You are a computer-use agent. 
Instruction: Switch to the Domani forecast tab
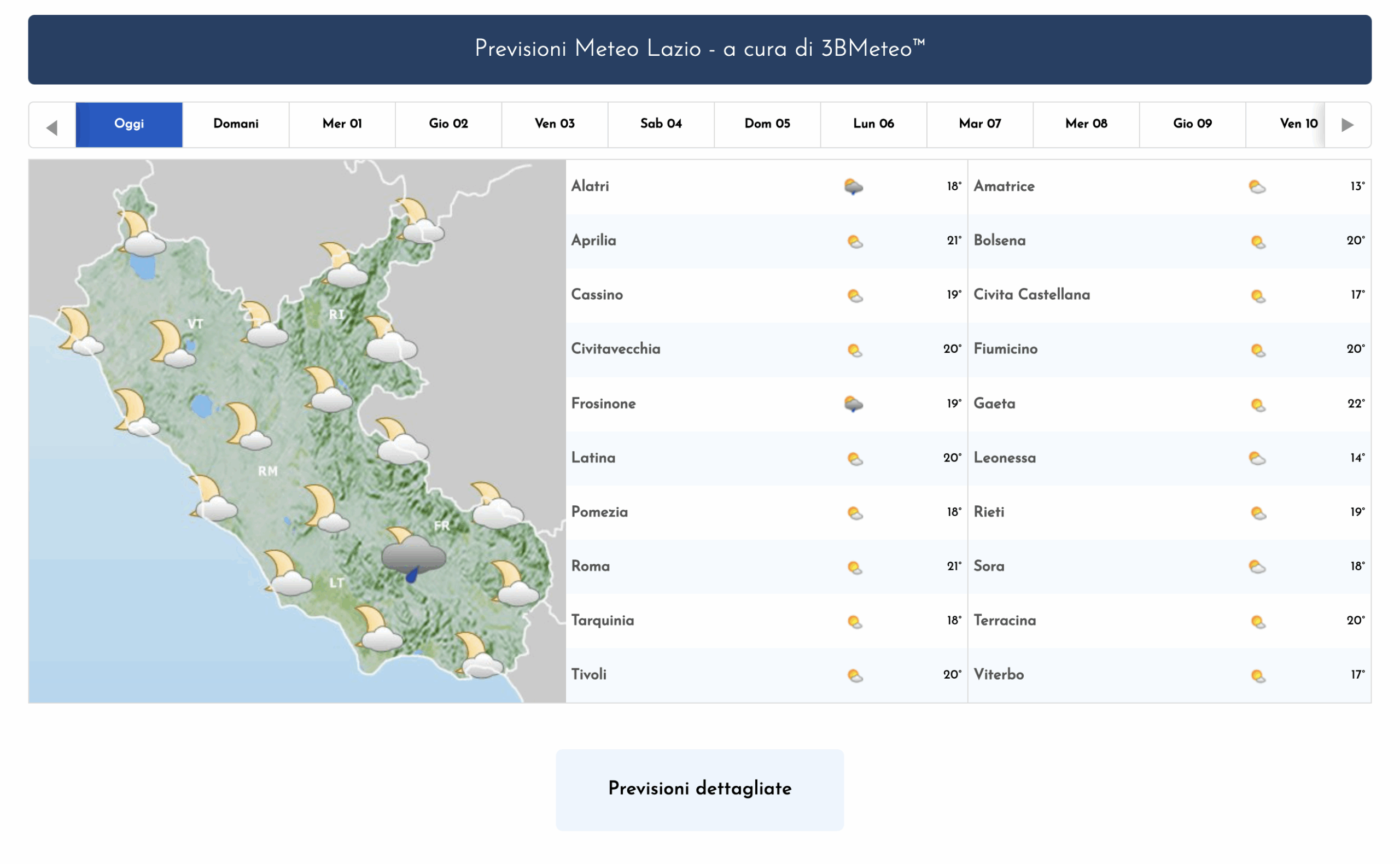(x=236, y=124)
